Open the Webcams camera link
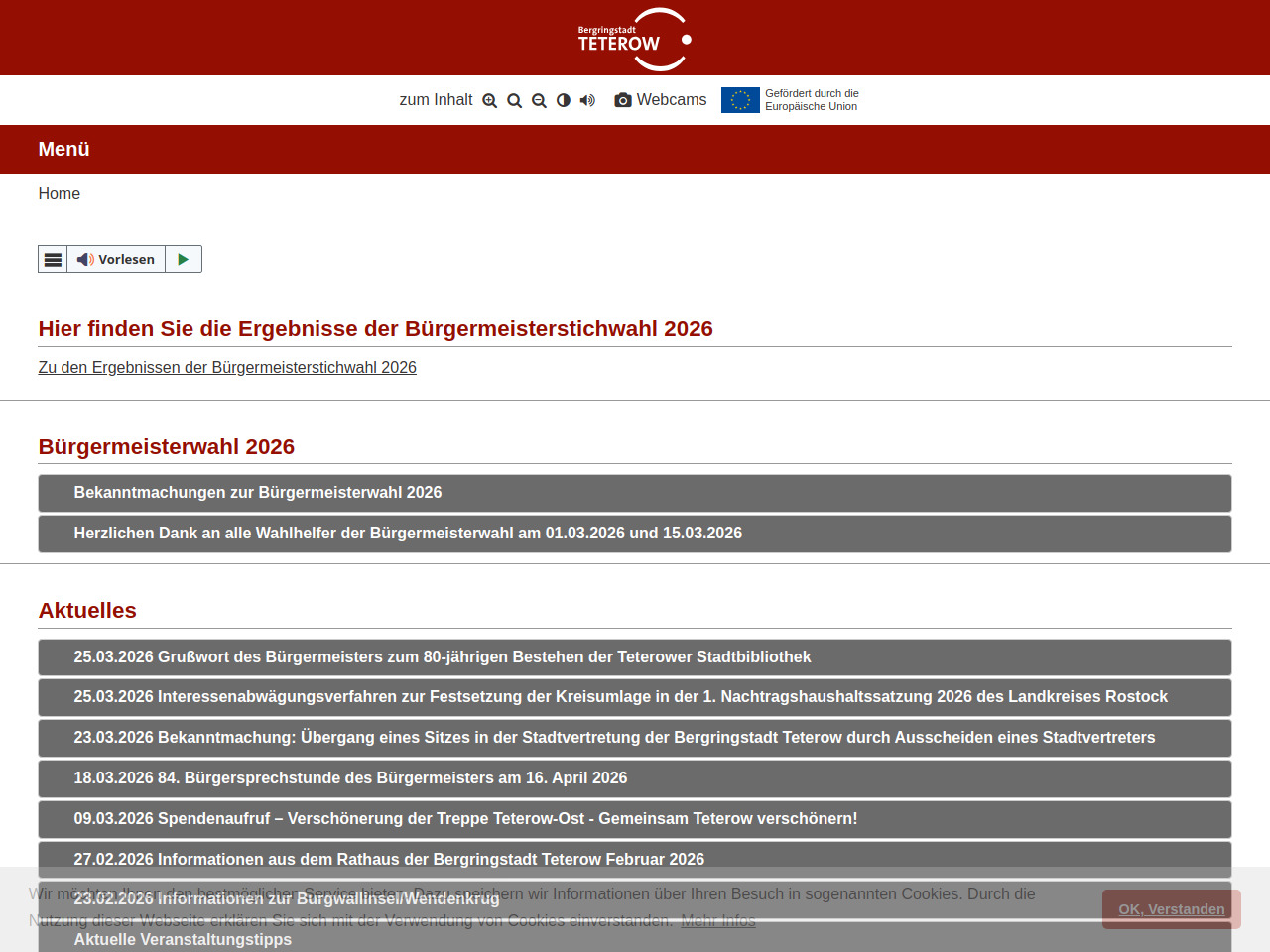The image size is (1270, 952). (x=661, y=100)
